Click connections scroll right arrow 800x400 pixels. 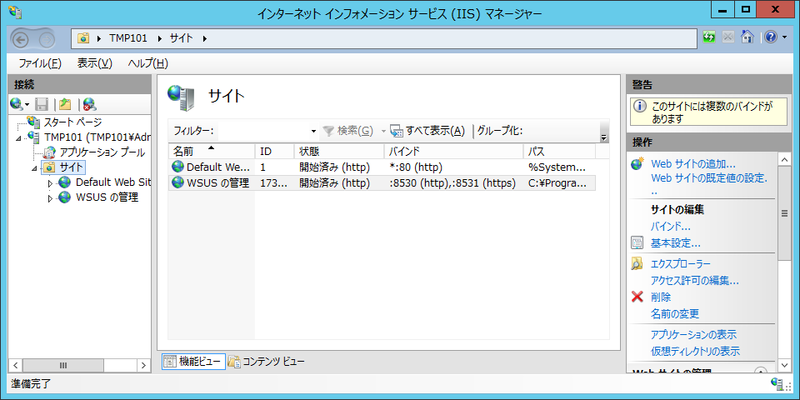(x=144, y=365)
